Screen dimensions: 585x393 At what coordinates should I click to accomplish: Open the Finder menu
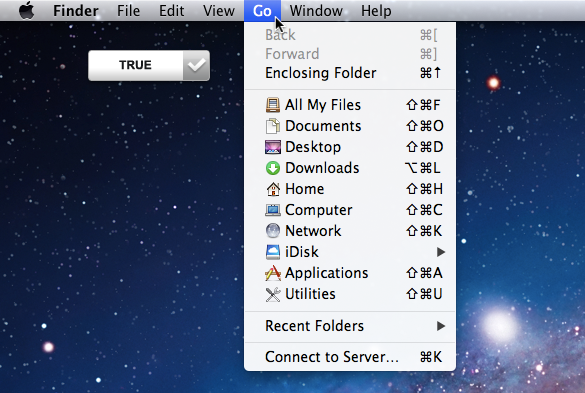[76, 10]
